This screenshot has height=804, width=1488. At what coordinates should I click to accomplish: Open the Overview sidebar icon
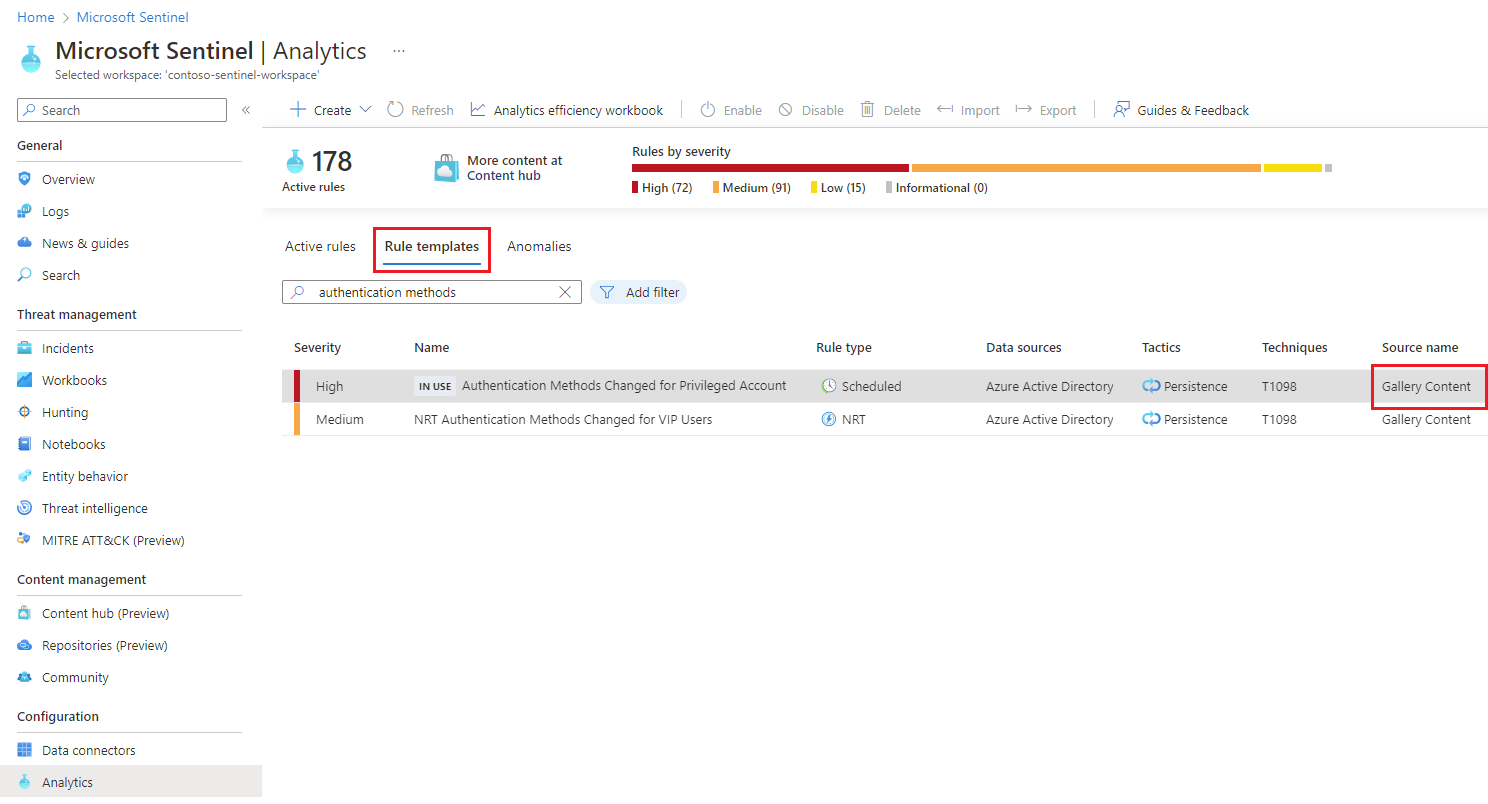click(x=25, y=179)
